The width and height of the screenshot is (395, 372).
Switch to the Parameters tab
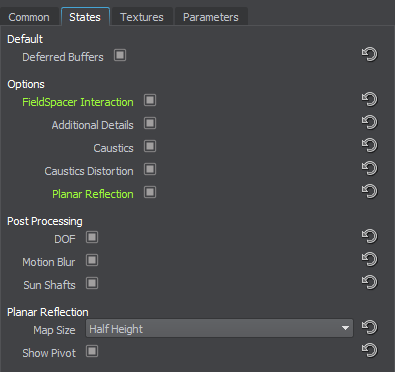[x=211, y=17]
